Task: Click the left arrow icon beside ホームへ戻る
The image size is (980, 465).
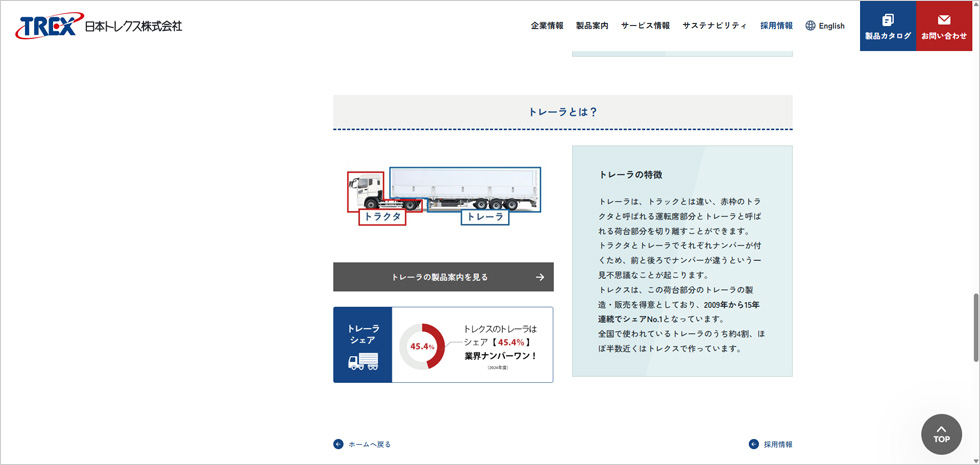Action: [x=338, y=444]
